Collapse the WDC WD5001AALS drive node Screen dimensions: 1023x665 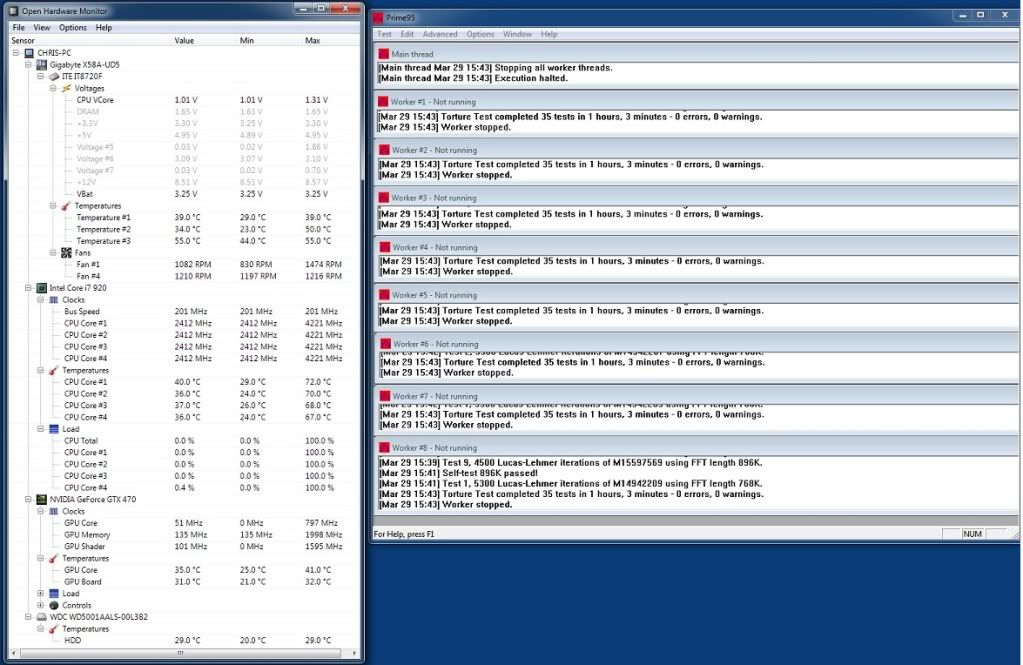29,617
